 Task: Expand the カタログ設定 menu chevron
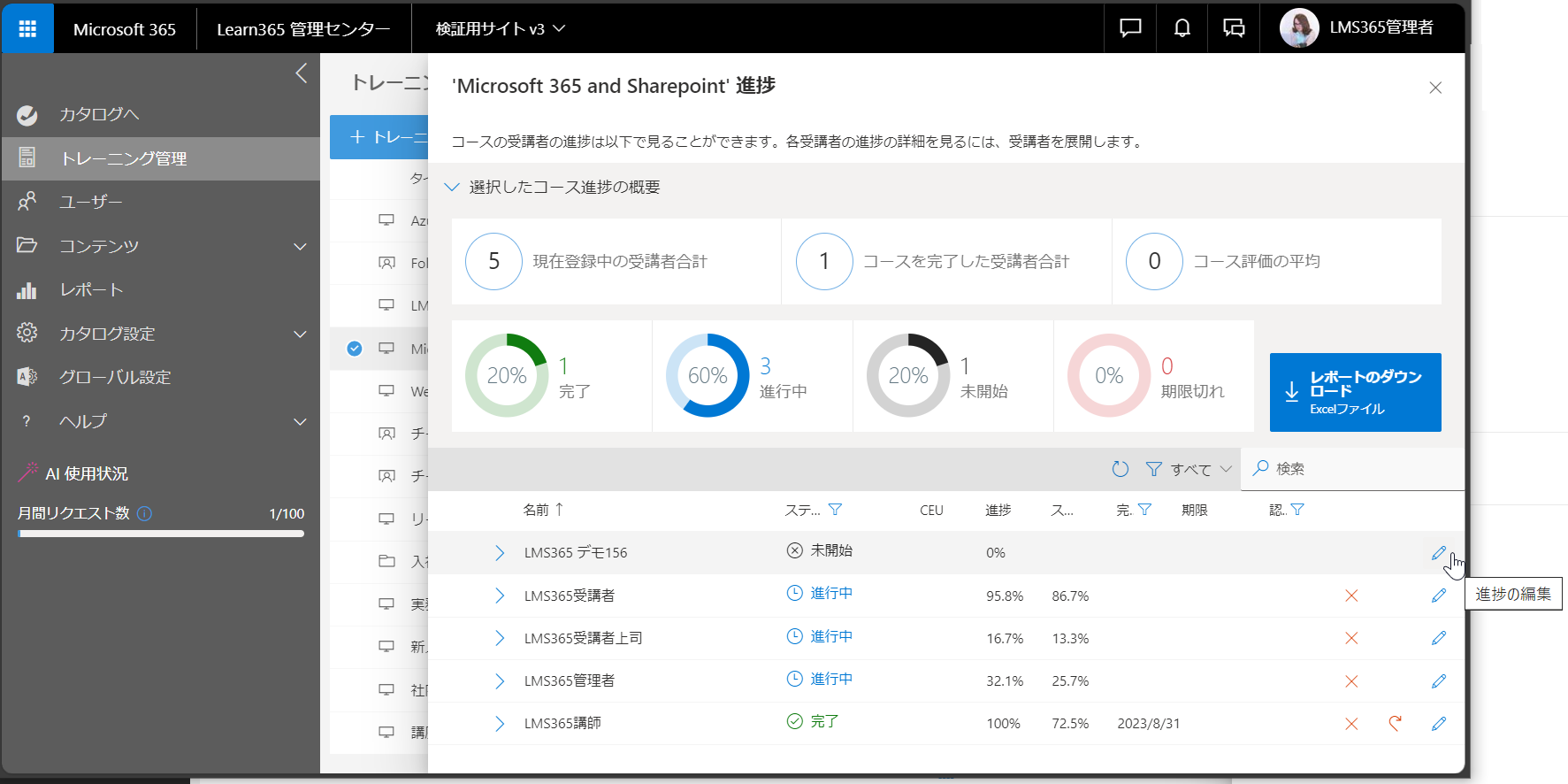[x=301, y=334]
